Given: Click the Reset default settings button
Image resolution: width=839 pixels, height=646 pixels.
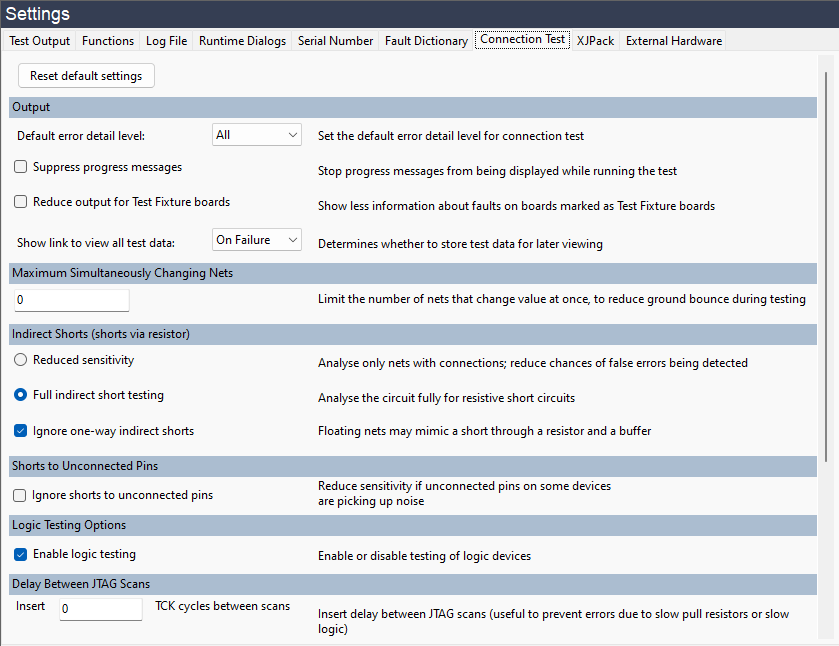Looking at the screenshot, I should coord(86,76).
